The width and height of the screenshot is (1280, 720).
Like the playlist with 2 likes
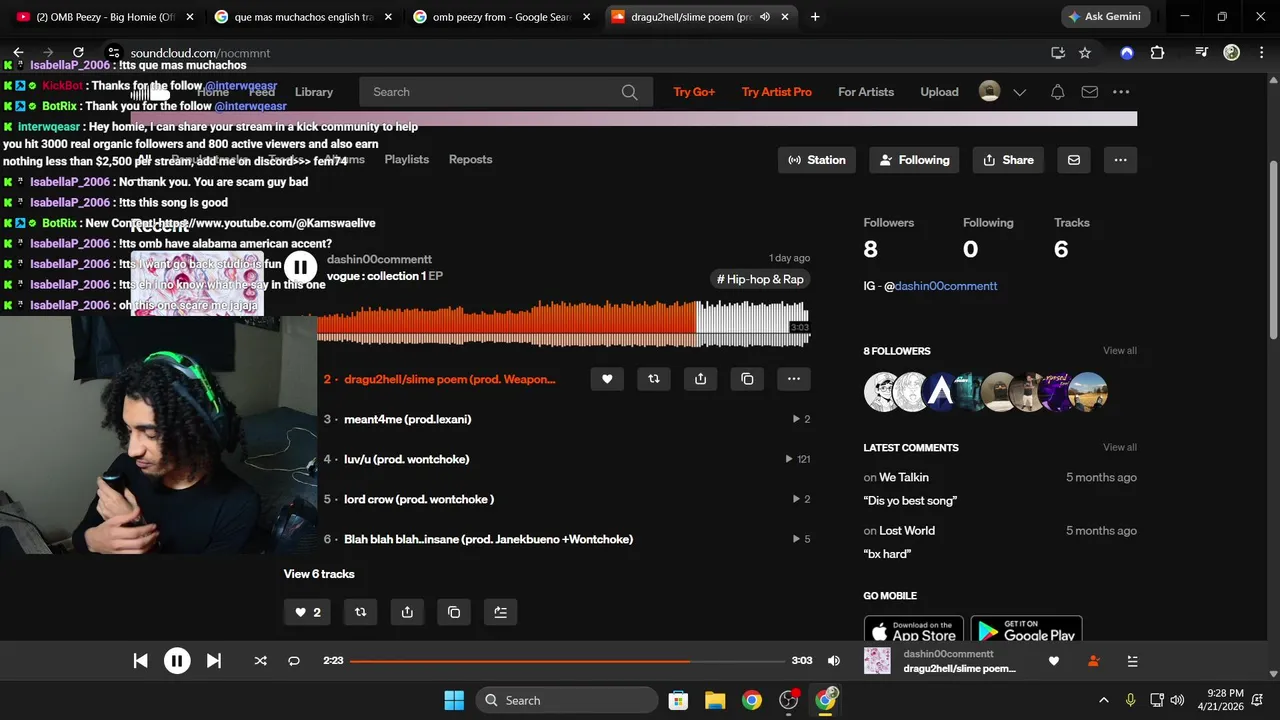[x=307, y=612]
